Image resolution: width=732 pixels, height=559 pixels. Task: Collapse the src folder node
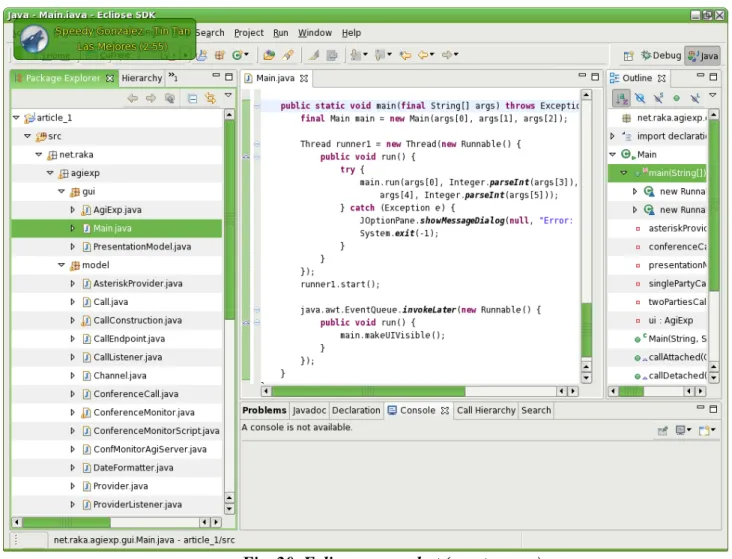click(x=28, y=136)
